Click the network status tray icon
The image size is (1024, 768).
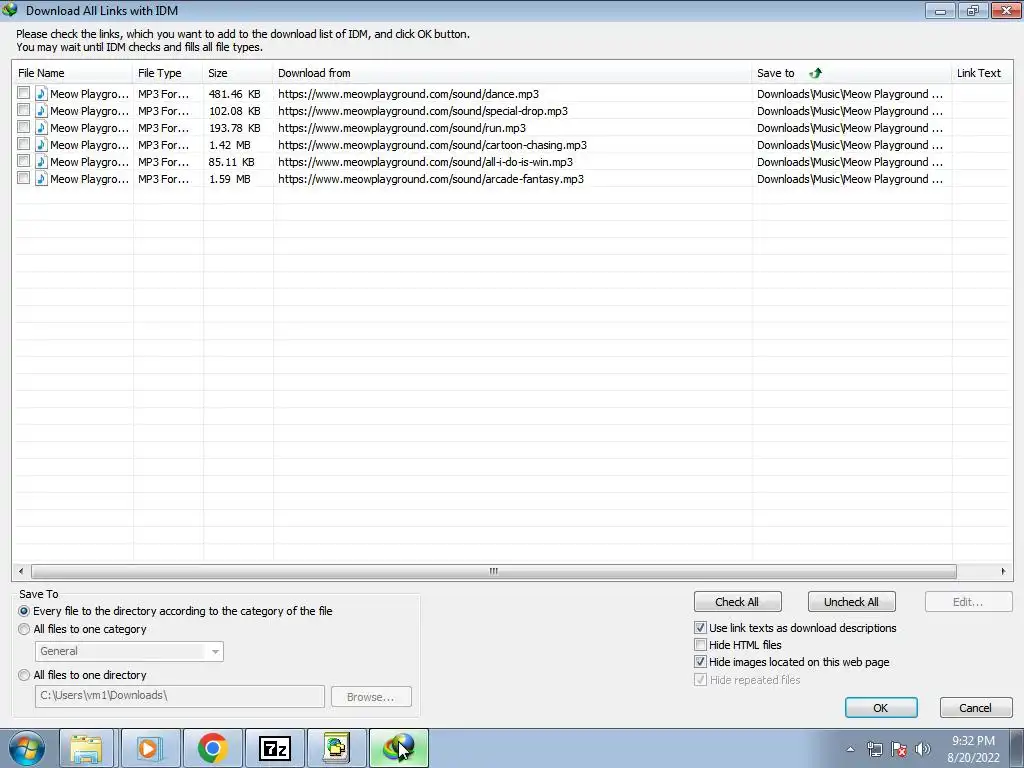(x=874, y=749)
